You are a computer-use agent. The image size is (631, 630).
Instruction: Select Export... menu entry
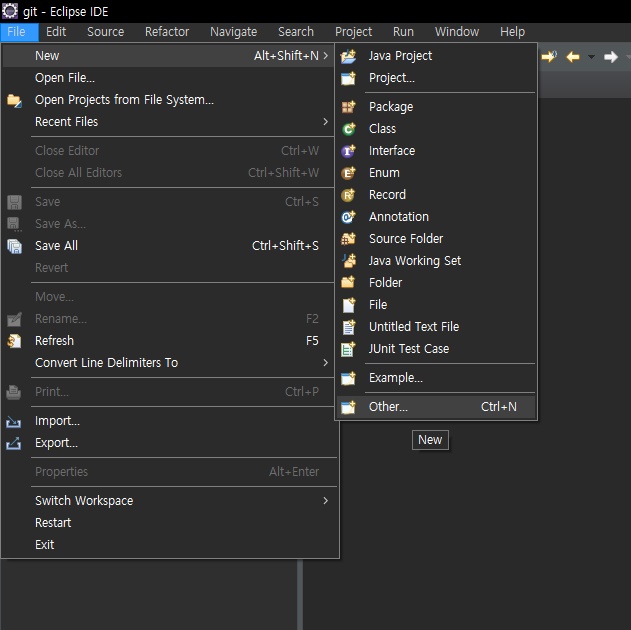tap(170, 443)
